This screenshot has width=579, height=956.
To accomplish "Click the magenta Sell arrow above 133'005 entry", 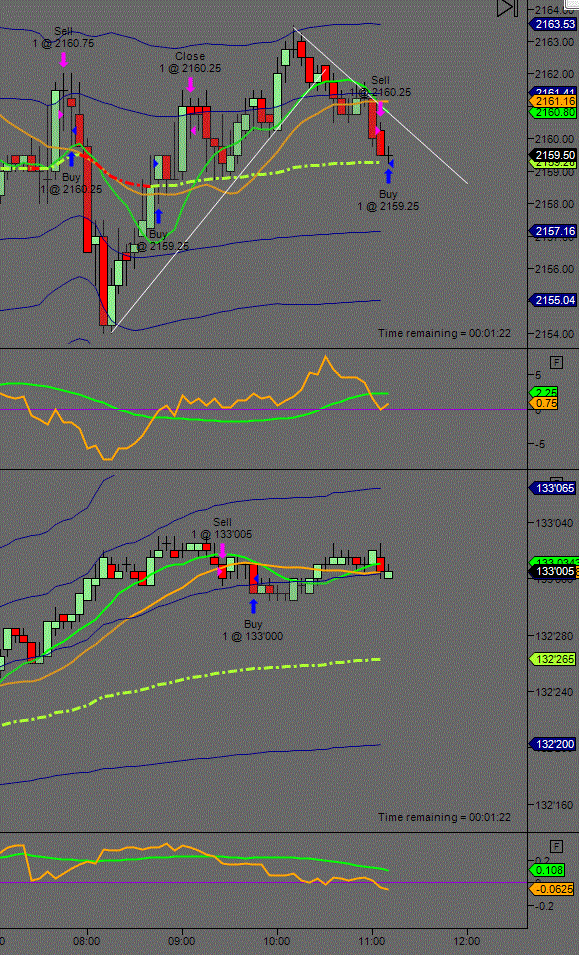I will [x=222, y=550].
